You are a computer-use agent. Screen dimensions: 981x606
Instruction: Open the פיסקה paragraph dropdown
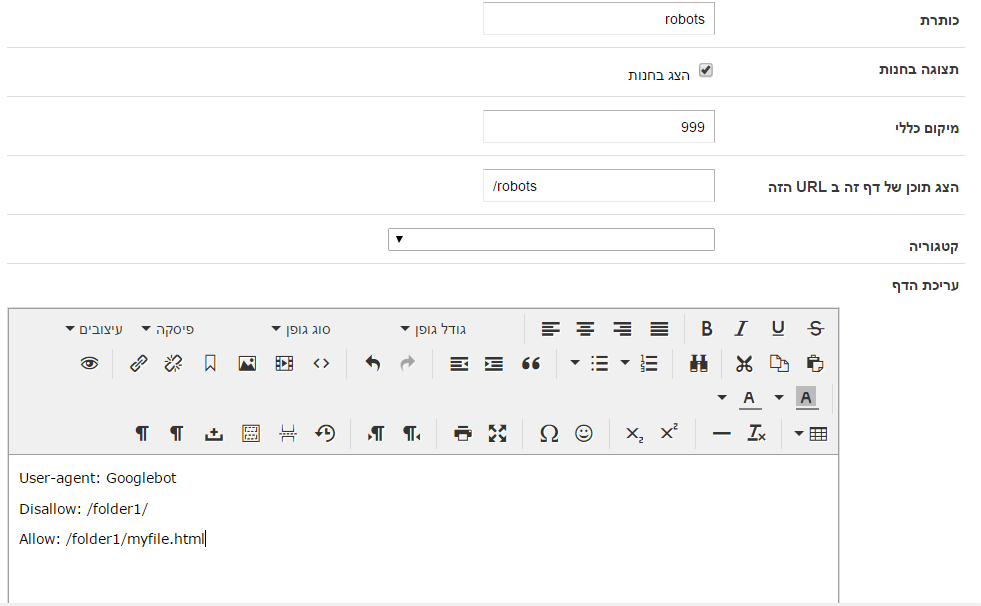(x=168, y=329)
